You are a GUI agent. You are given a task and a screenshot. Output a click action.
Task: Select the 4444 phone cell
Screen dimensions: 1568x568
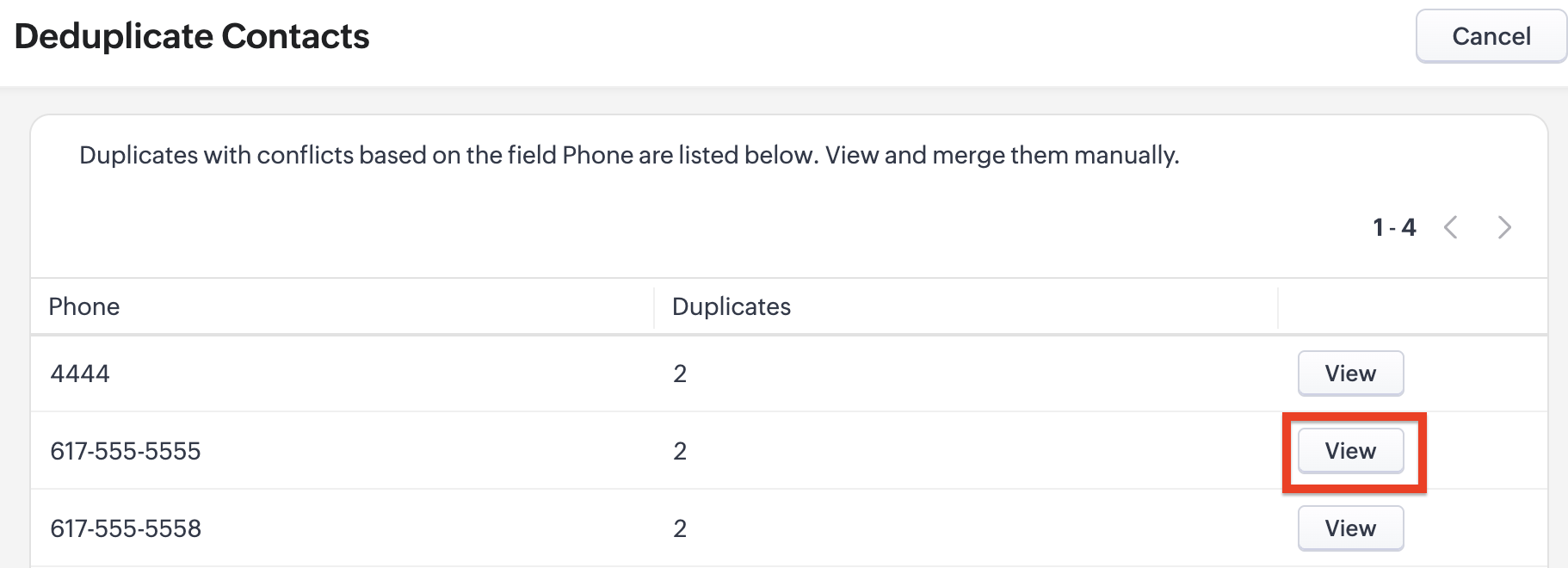point(80,374)
